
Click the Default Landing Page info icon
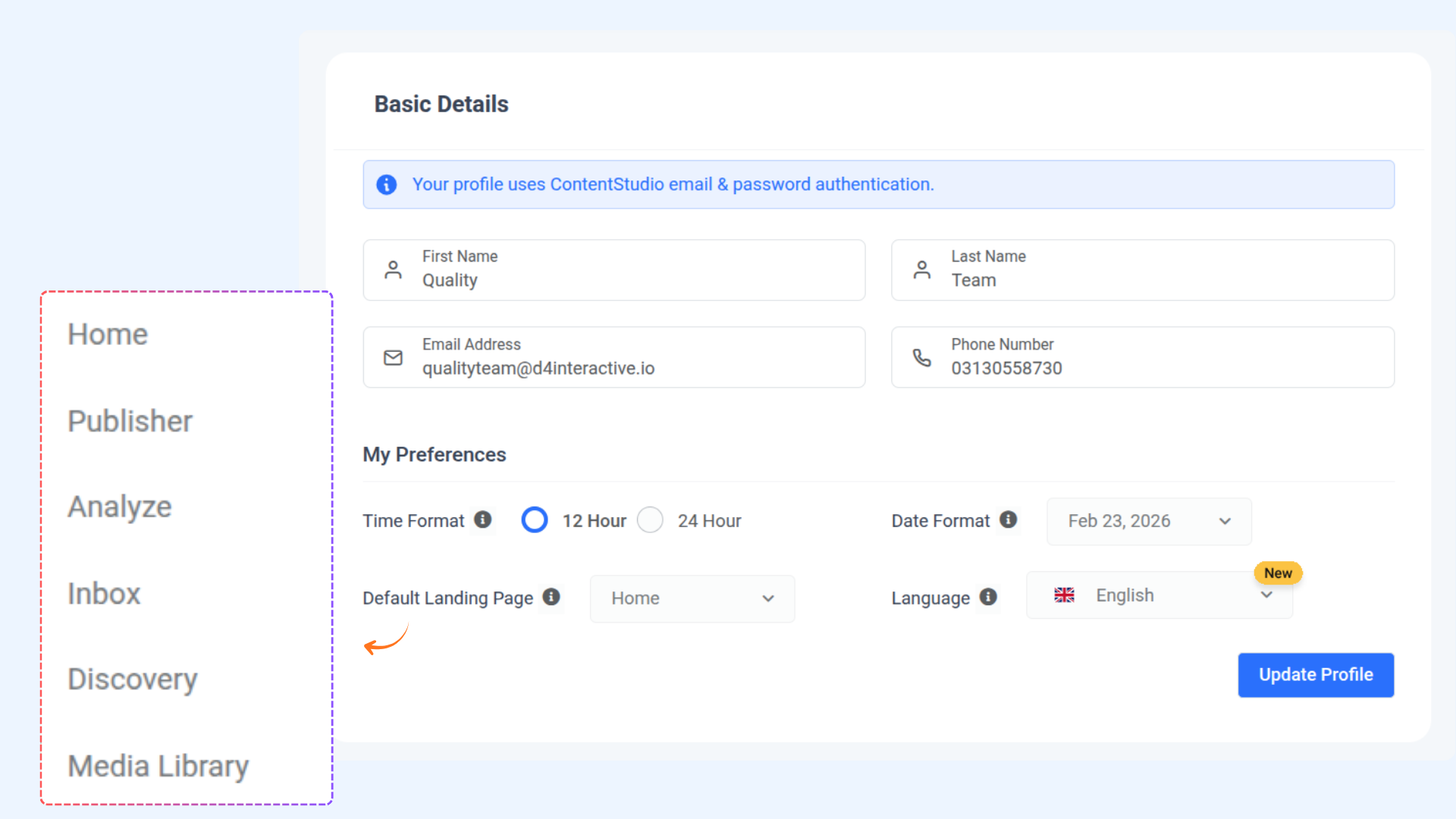551,598
